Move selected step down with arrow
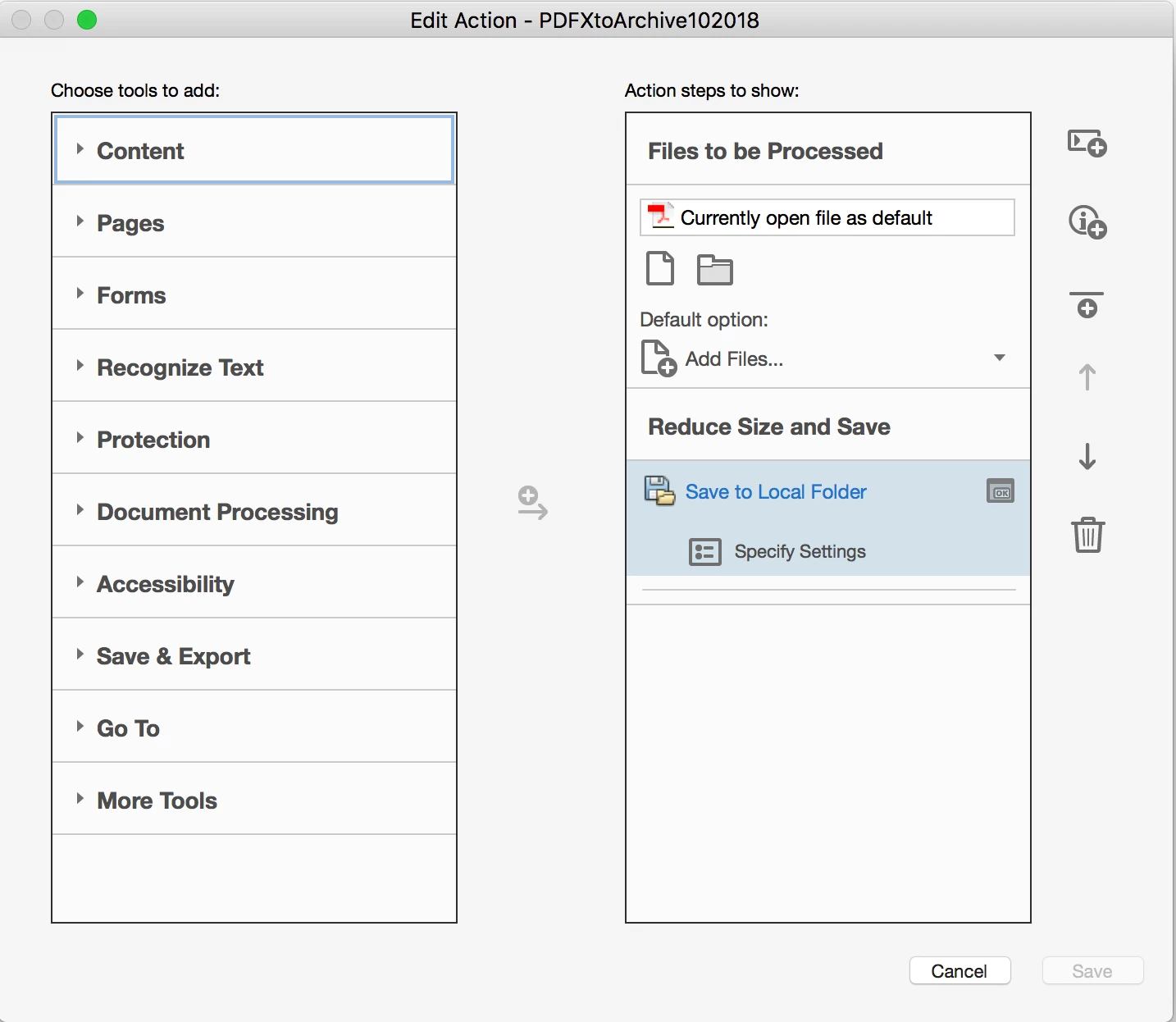The width and height of the screenshot is (1176, 1022). point(1087,456)
